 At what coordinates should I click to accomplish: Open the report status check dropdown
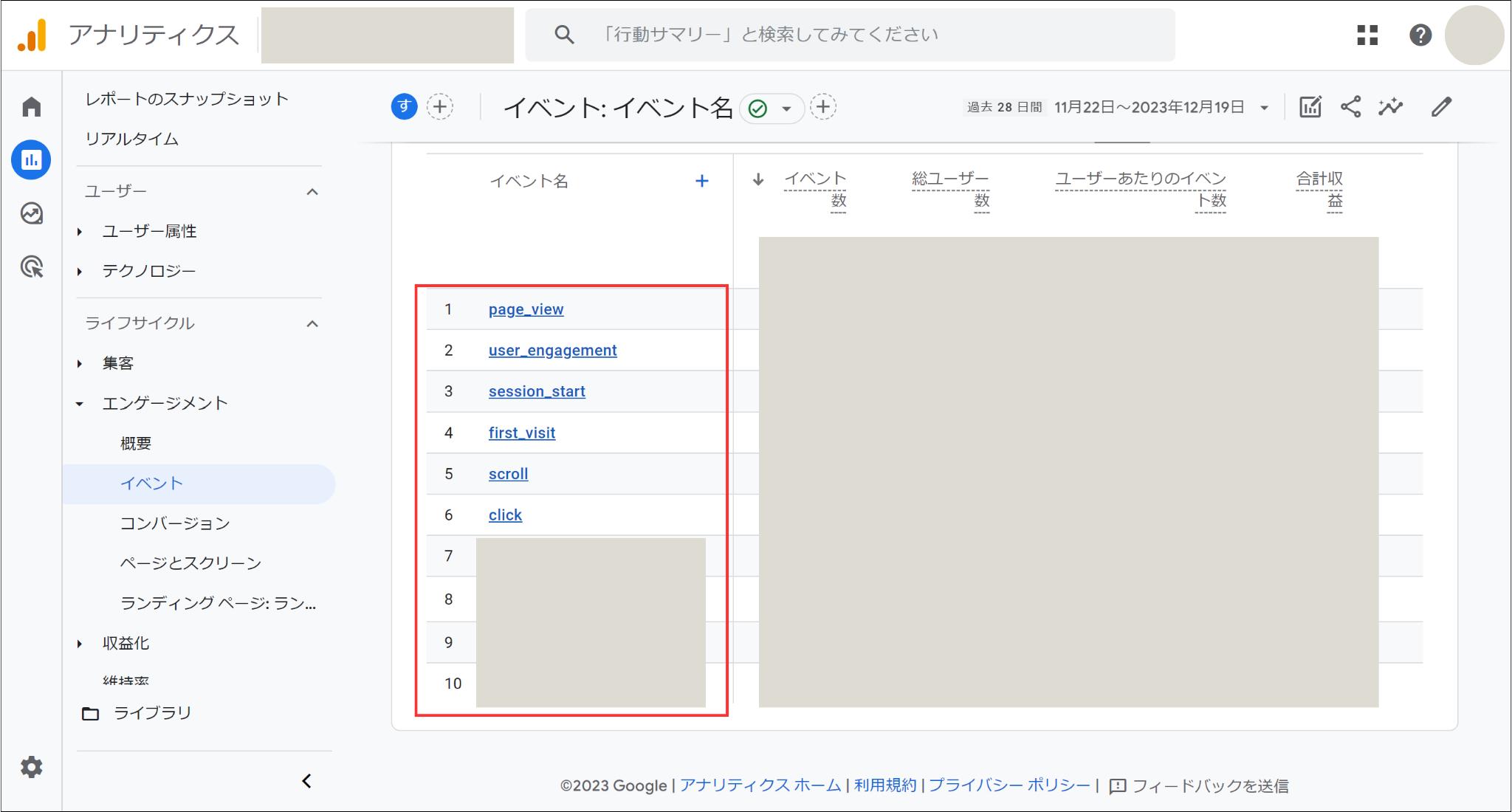point(772,109)
